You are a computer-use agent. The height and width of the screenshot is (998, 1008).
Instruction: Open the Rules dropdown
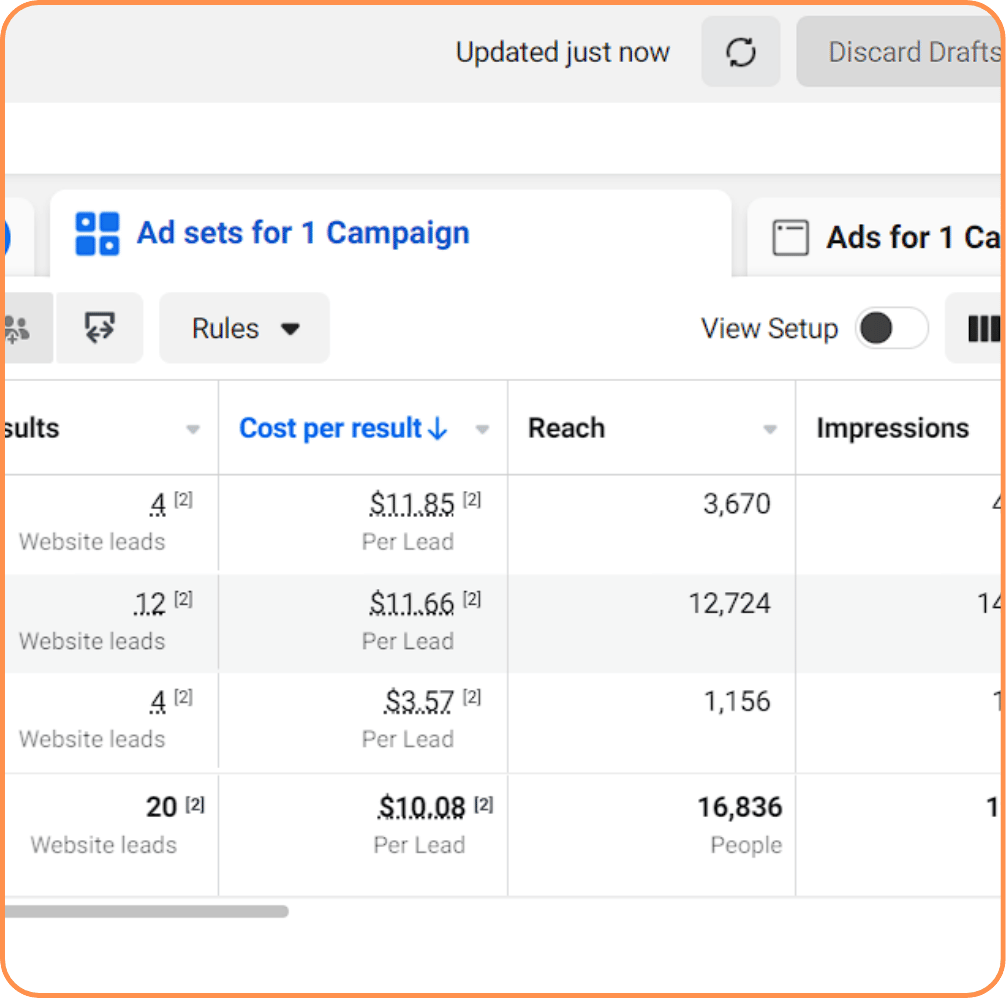point(244,328)
